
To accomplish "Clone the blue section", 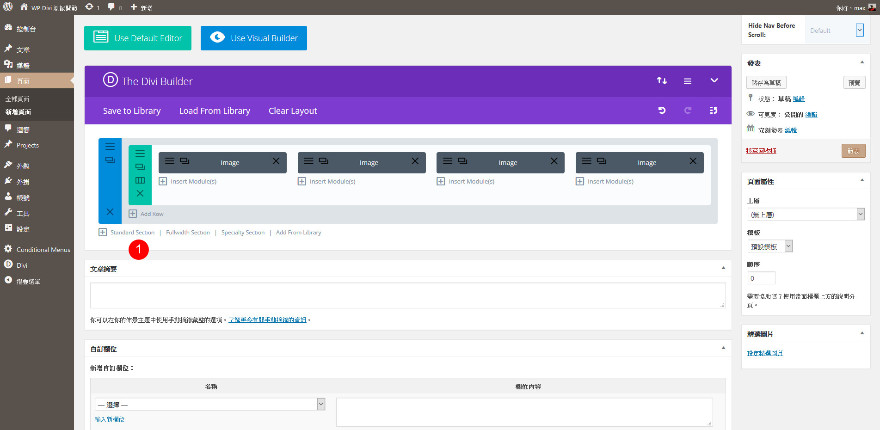I will tap(110, 160).
